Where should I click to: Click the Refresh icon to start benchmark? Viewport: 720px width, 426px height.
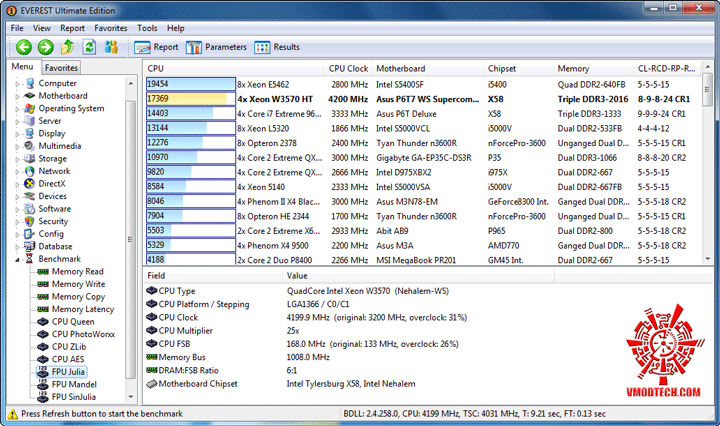tap(89, 47)
